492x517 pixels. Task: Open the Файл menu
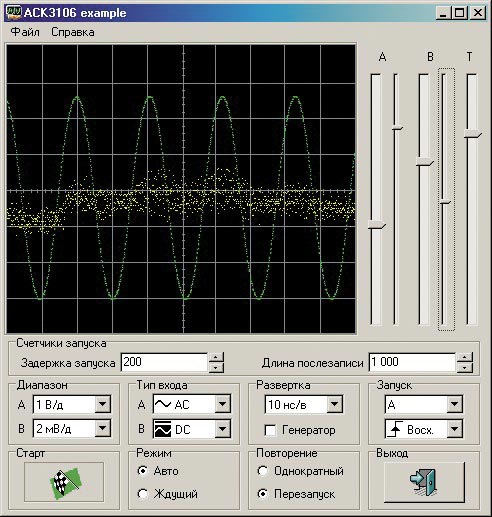click(25, 32)
